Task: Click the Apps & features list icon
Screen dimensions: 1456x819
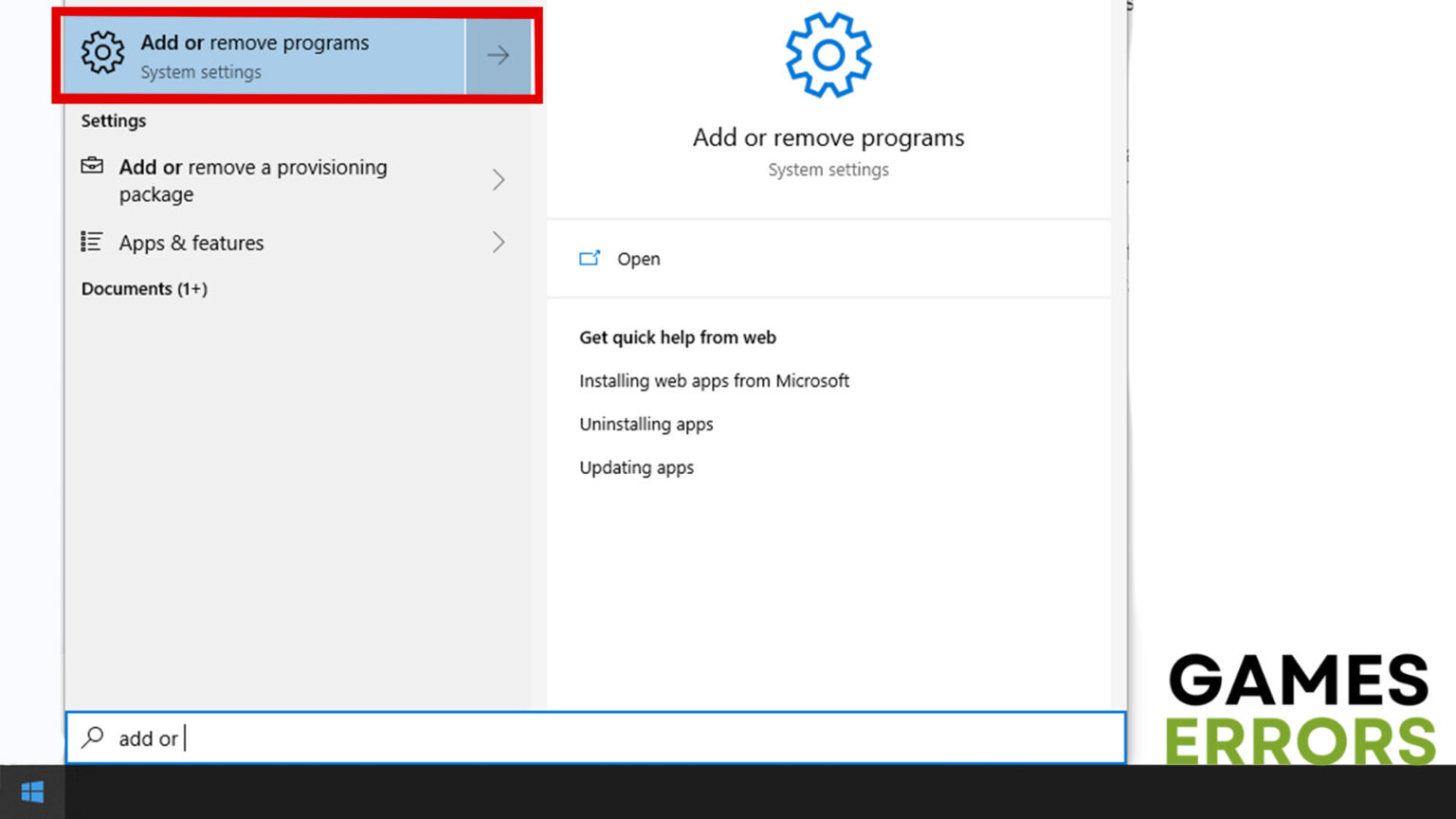Action: click(92, 243)
